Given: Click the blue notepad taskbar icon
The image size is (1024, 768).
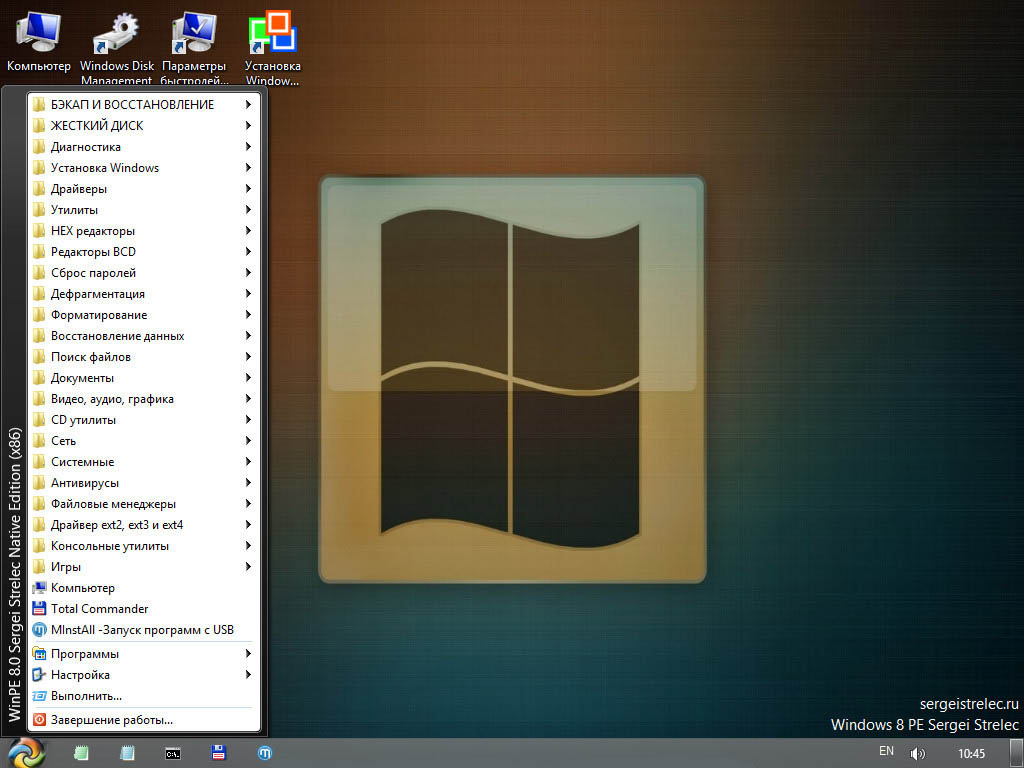Looking at the screenshot, I should 127,753.
